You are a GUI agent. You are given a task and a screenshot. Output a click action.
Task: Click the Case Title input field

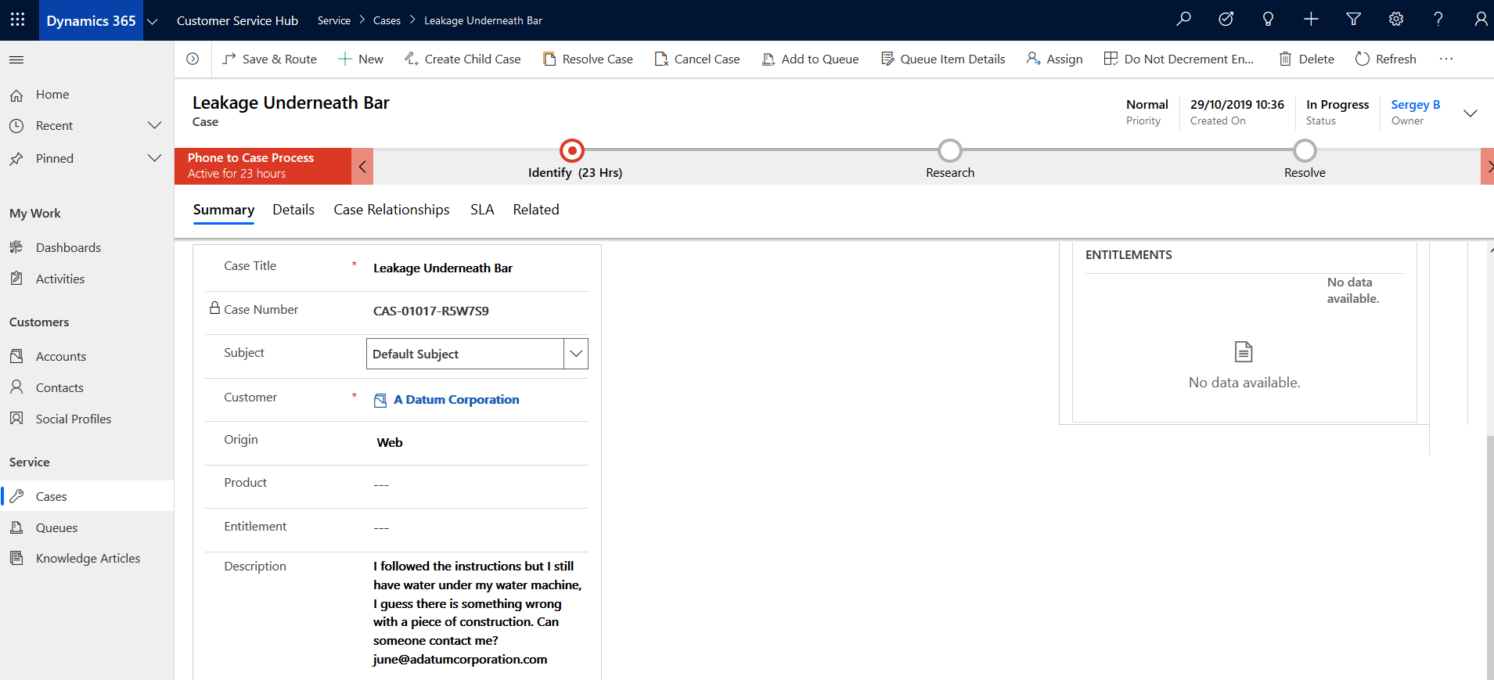click(x=477, y=268)
